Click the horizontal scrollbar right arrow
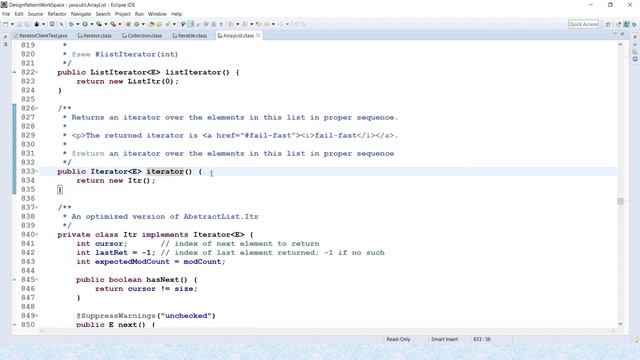 pos(614,331)
